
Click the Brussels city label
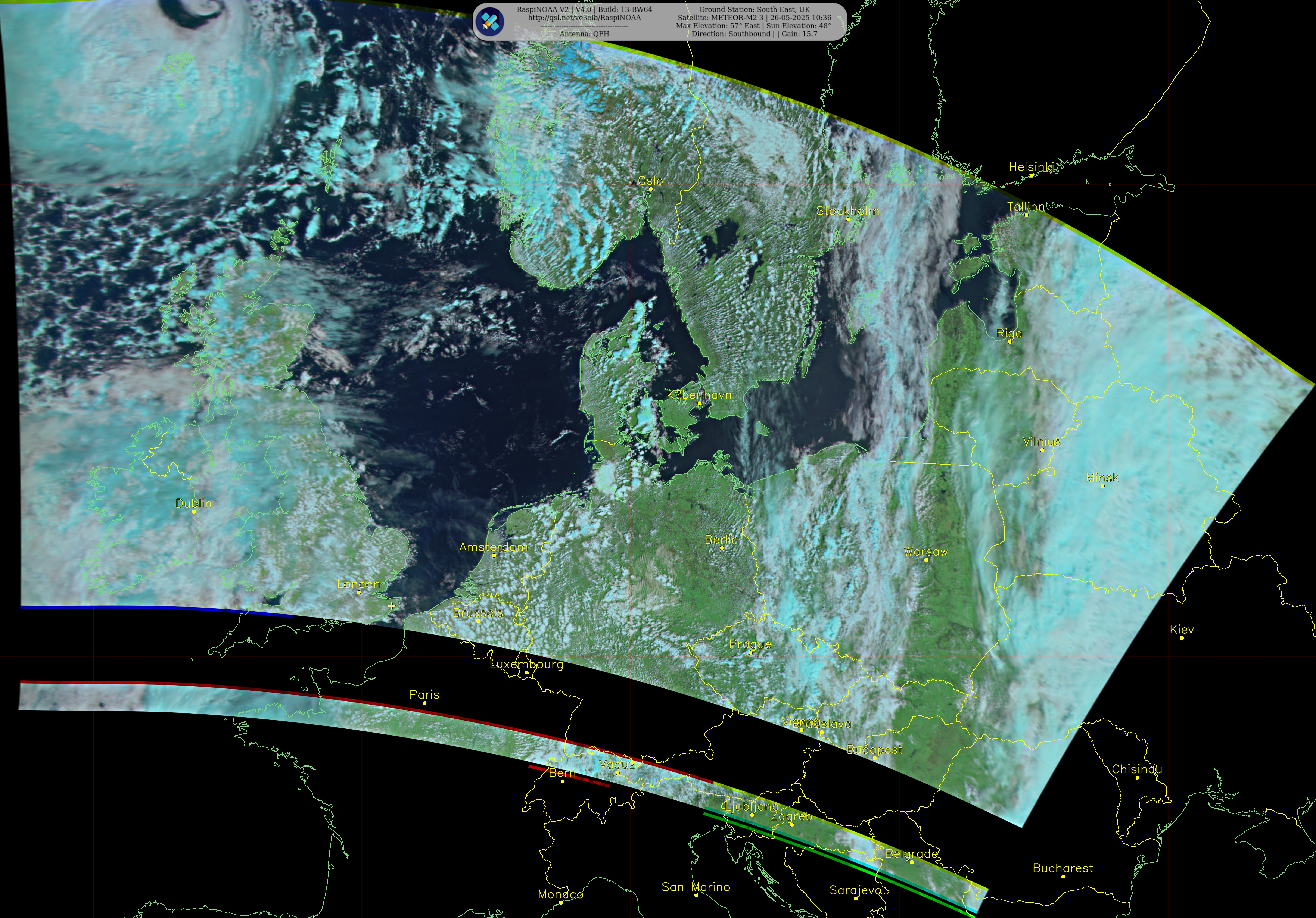(478, 613)
